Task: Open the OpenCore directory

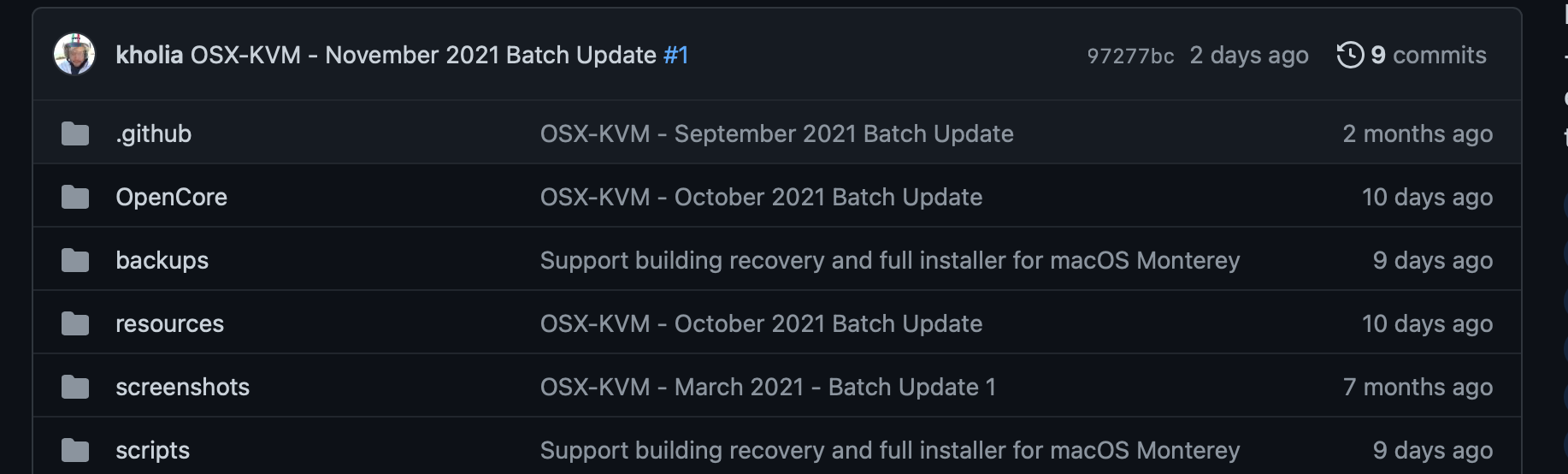Action: 171,198
